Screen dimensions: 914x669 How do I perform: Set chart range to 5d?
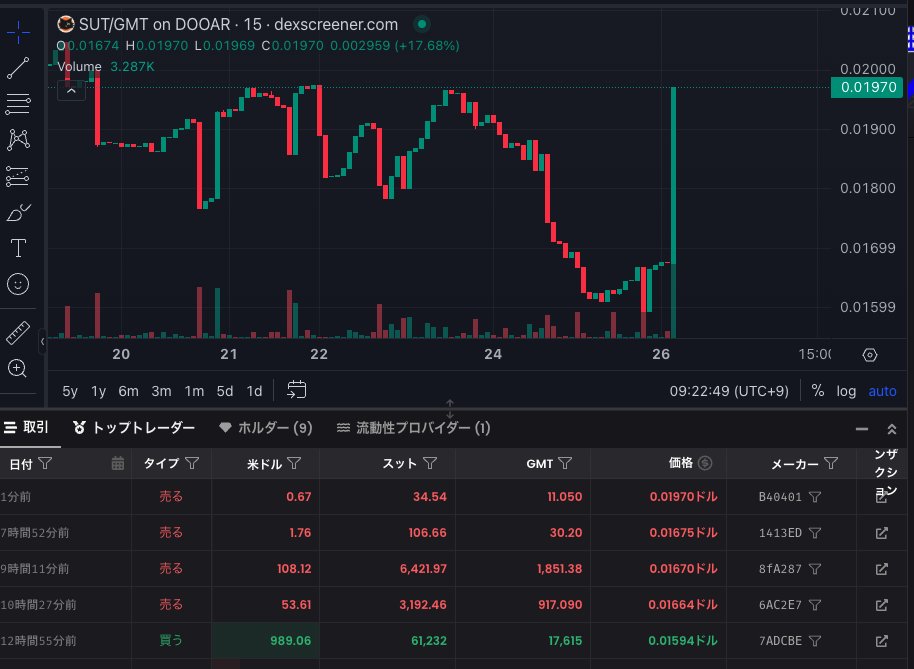(225, 391)
